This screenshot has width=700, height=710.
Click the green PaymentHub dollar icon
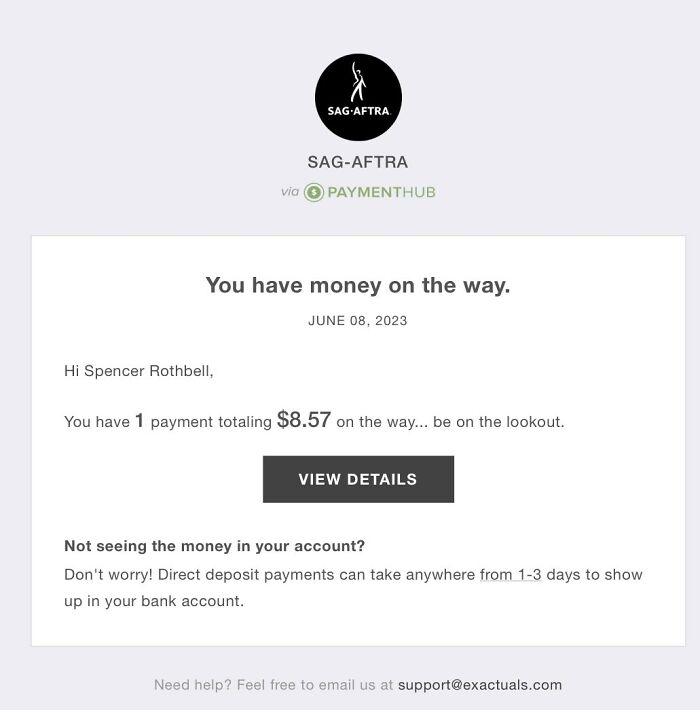(x=314, y=192)
